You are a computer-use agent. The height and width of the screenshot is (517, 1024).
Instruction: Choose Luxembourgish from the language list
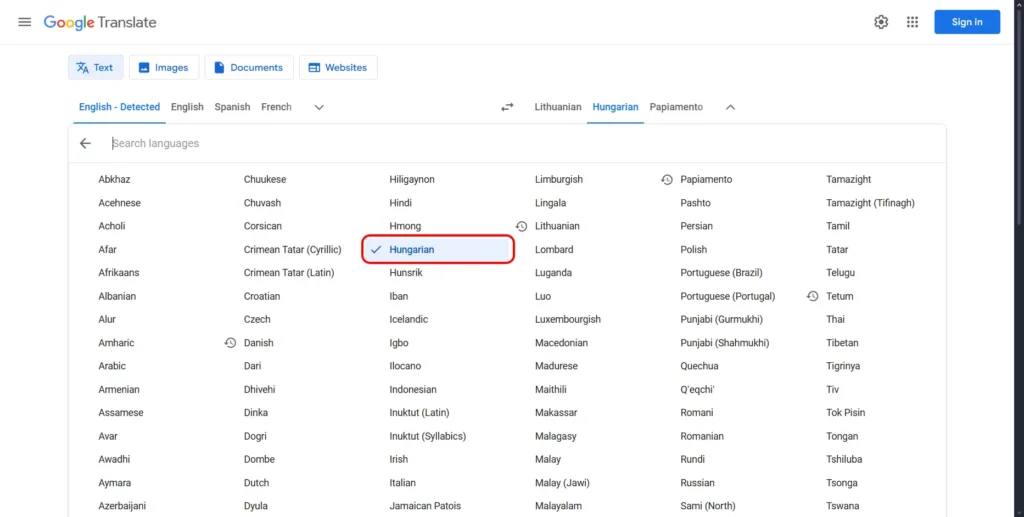coord(568,320)
